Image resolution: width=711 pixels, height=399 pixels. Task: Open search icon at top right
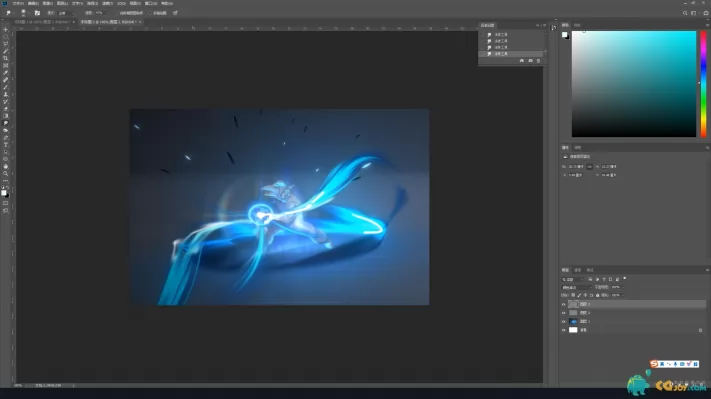pos(685,13)
